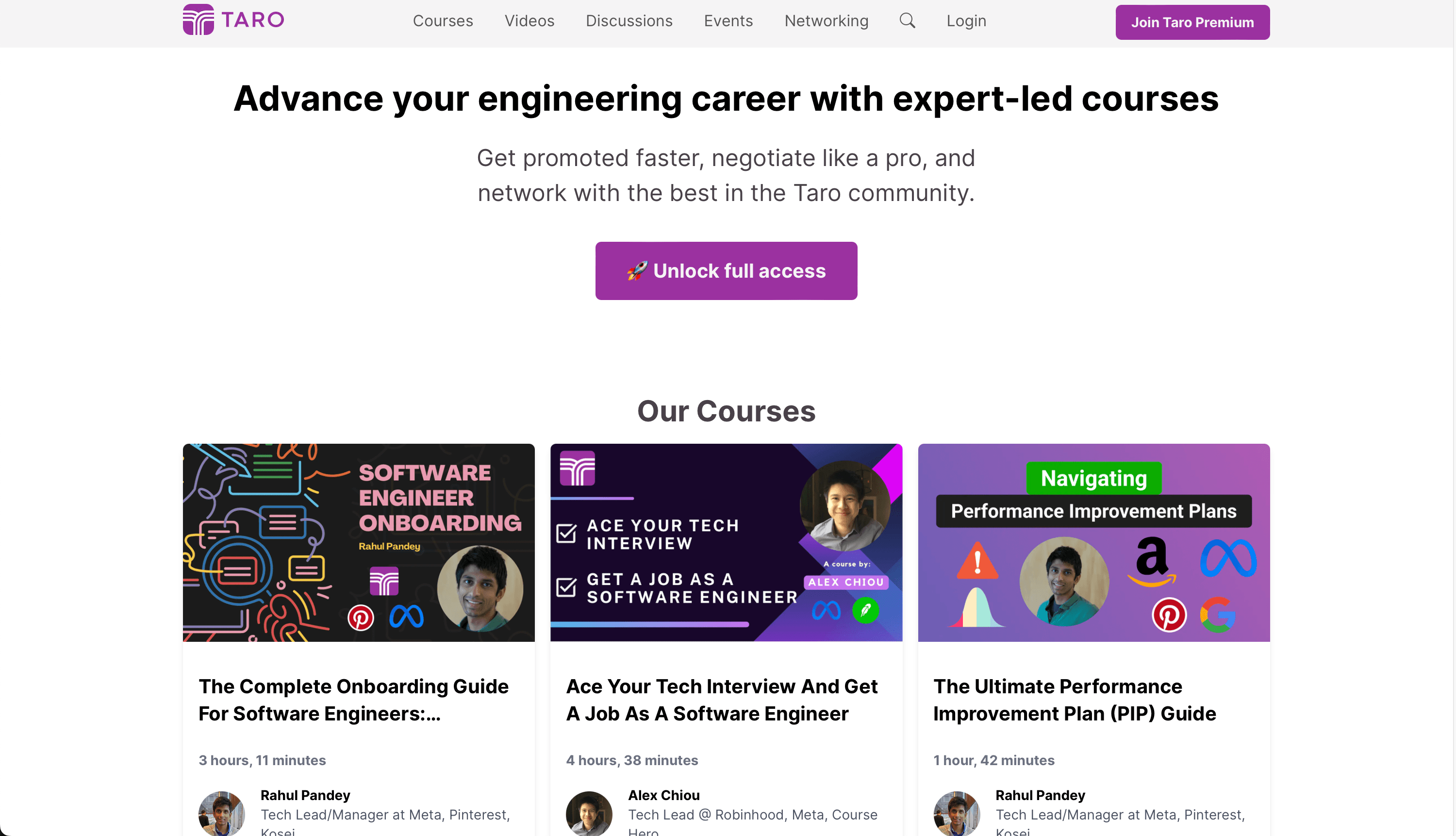The height and width of the screenshot is (836, 1456).
Task: Go to the Videos section
Action: (x=529, y=21)
